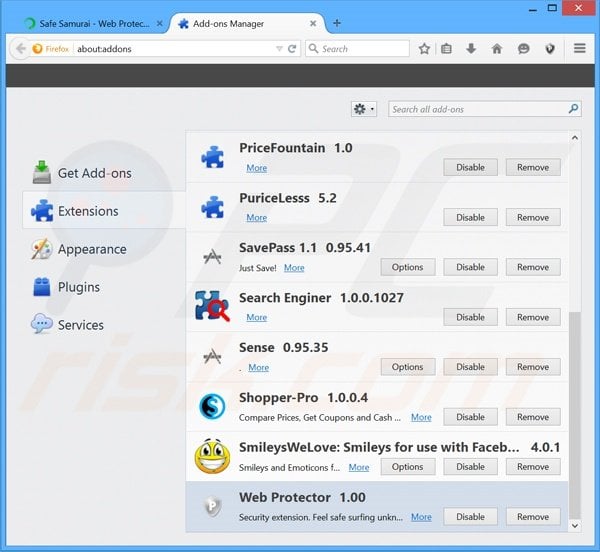Click the SavePass extension icon

212,256
